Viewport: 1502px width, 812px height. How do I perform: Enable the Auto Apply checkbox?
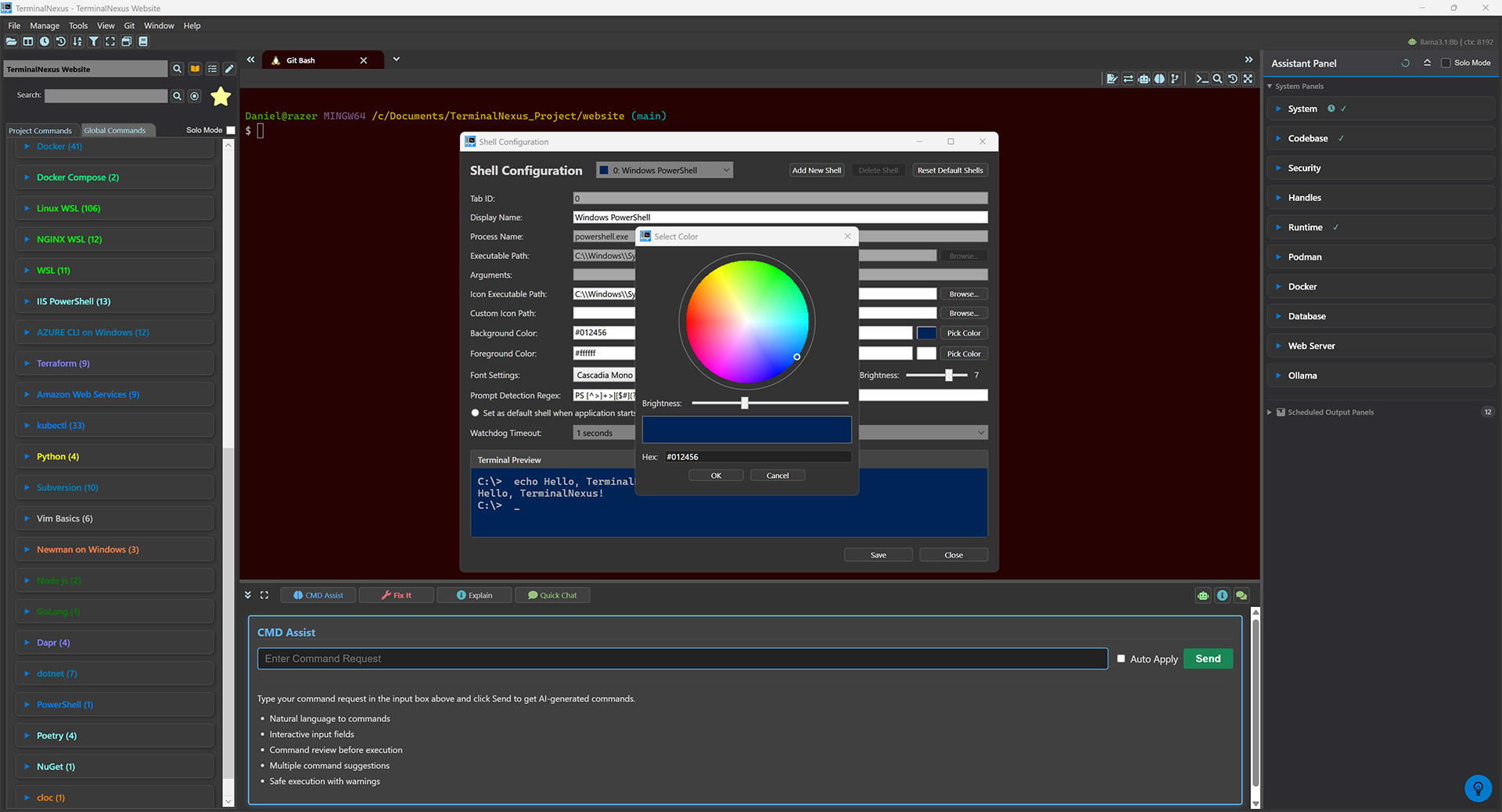(x=1121, y=659)
